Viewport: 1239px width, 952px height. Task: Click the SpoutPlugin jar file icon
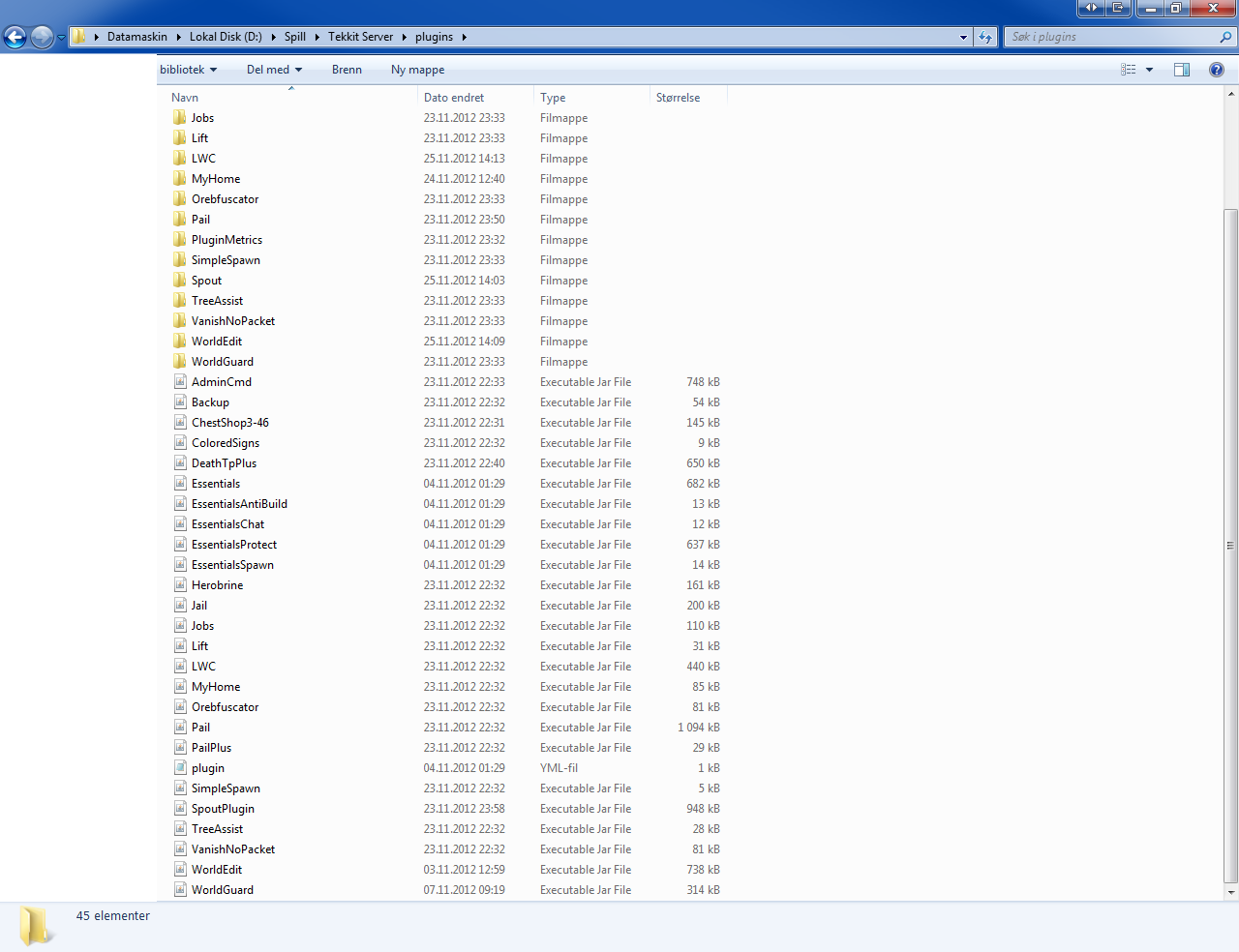pyautogui.click(x=180, y=808)
